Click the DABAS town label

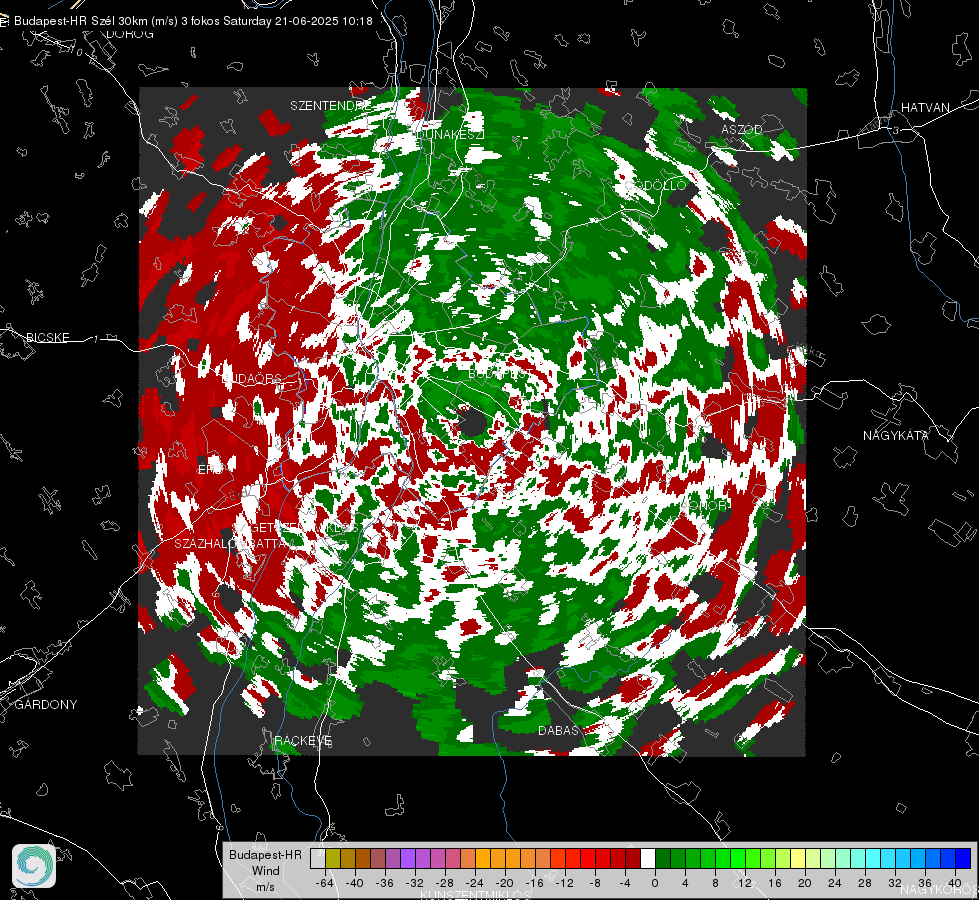559,730
